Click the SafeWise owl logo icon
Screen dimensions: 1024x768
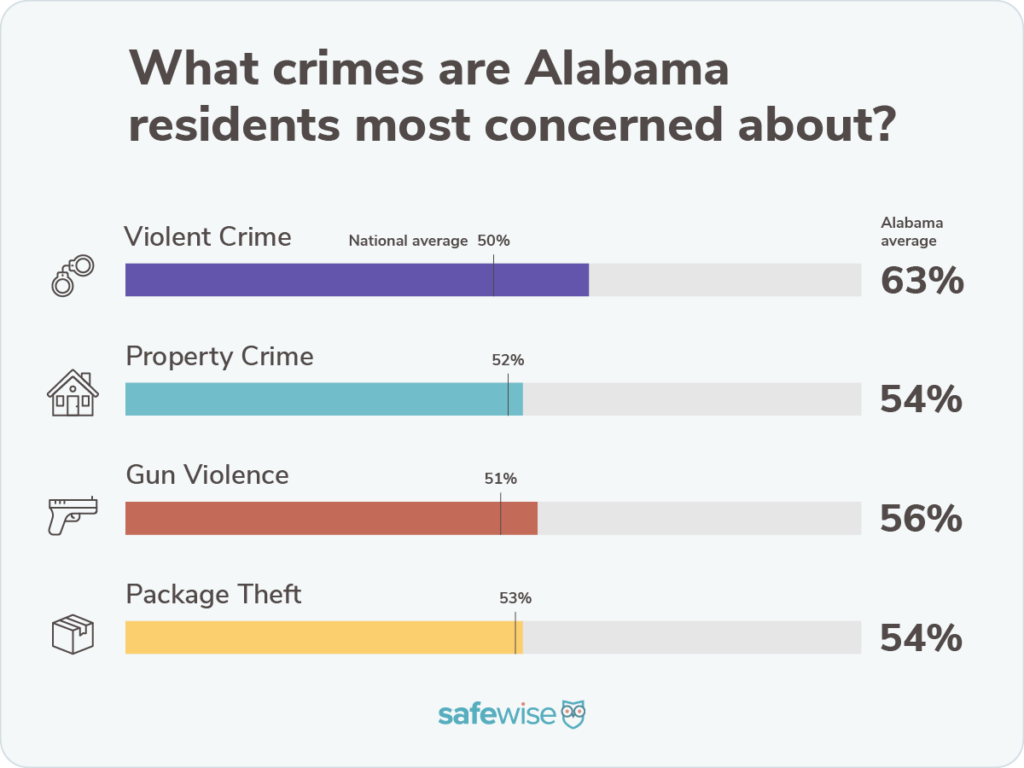(x=573, y=714)
